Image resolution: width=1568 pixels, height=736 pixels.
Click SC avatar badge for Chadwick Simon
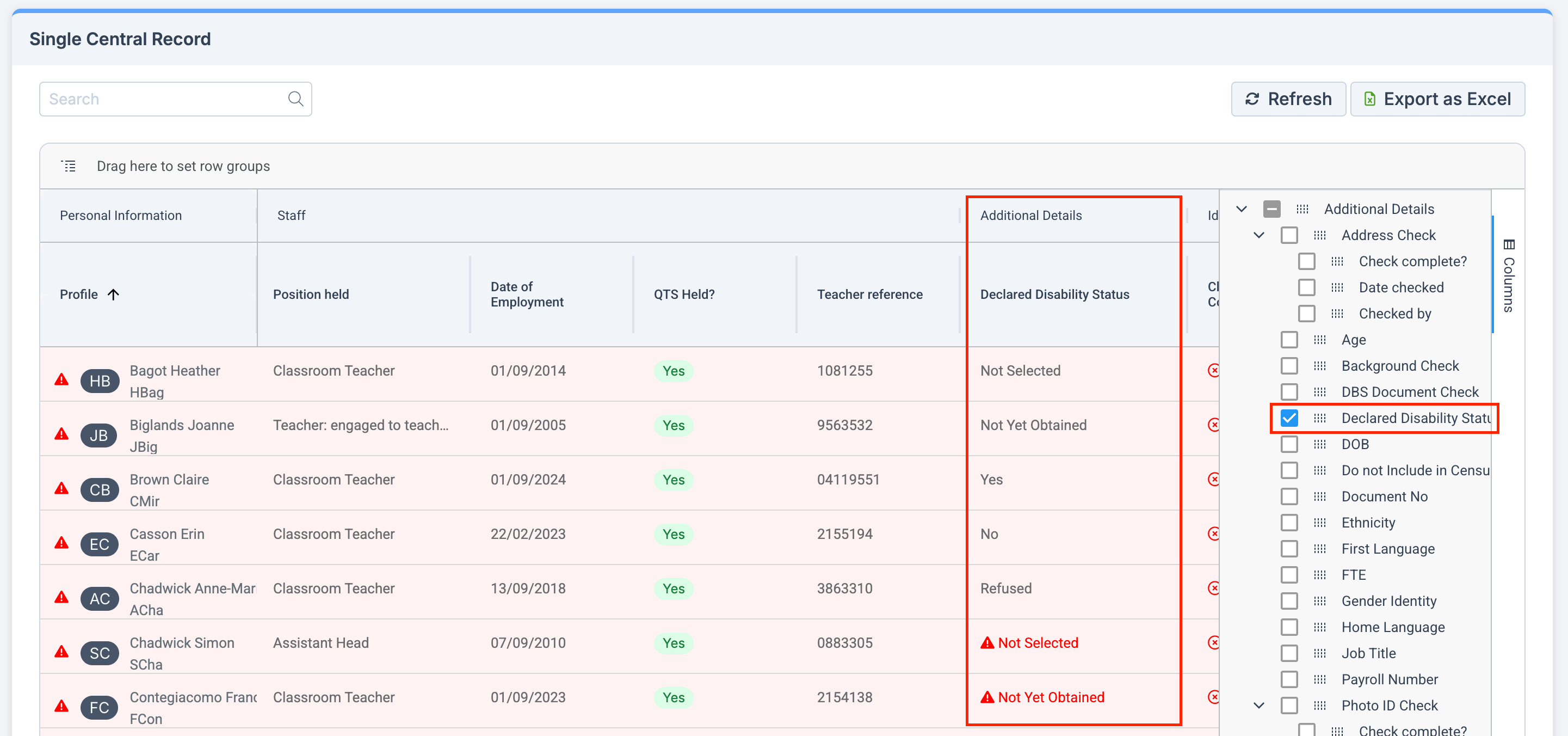(x=100, y=653)
